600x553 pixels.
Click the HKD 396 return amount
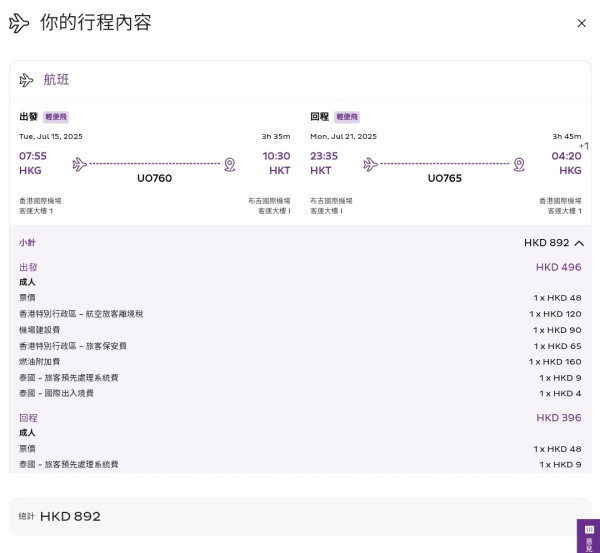point(559,418)
